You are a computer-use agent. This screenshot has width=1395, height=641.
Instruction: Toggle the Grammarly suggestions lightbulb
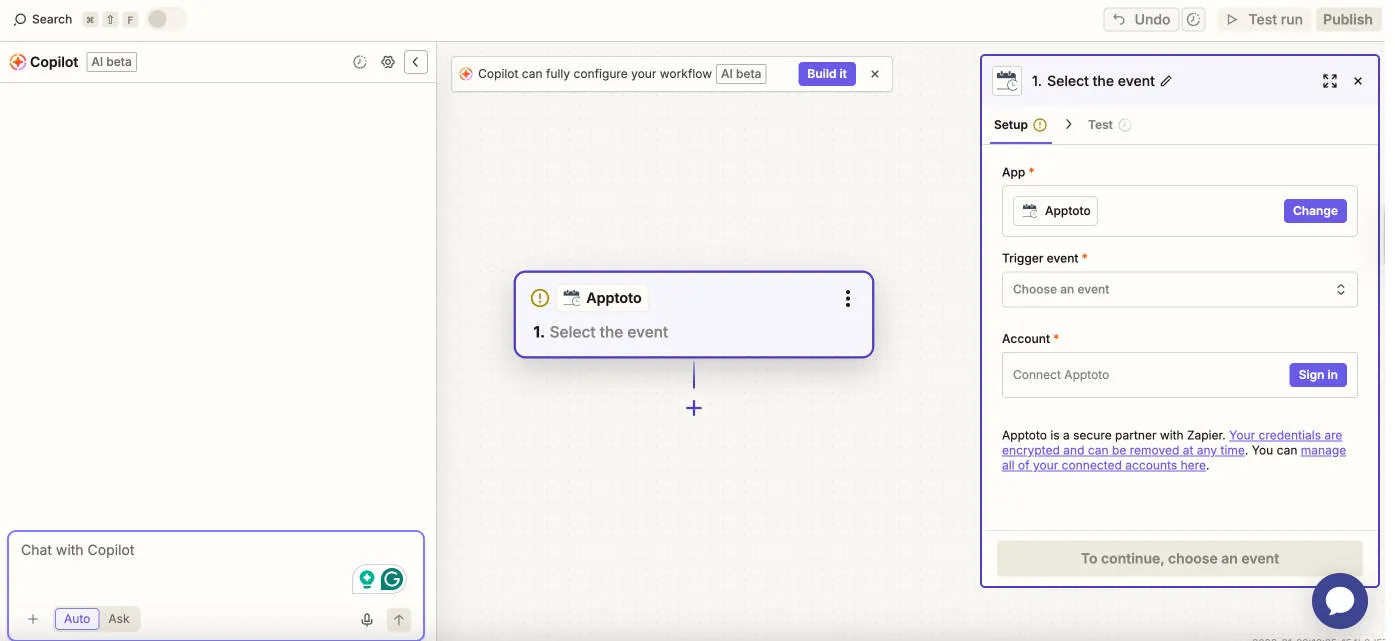point(366,578)
